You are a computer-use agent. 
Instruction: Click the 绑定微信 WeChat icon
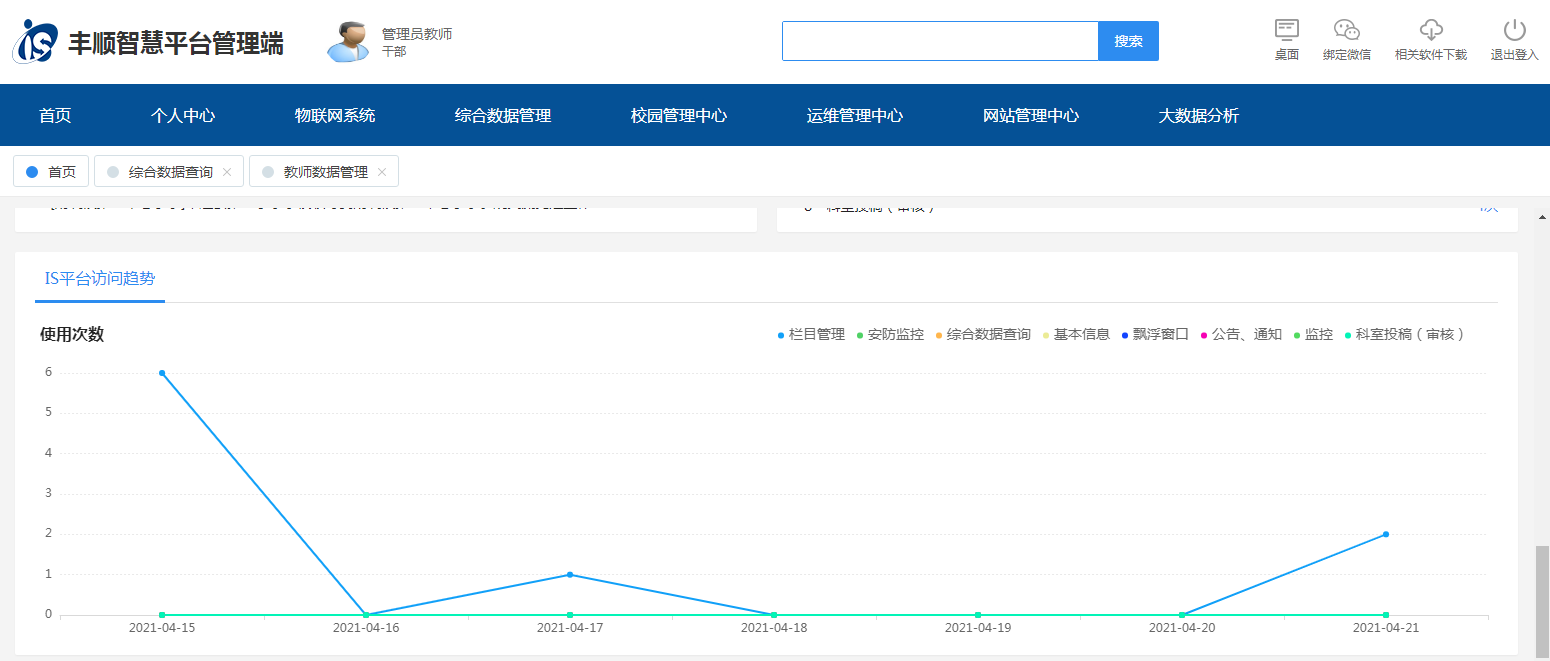click(x=1347, y=30)
